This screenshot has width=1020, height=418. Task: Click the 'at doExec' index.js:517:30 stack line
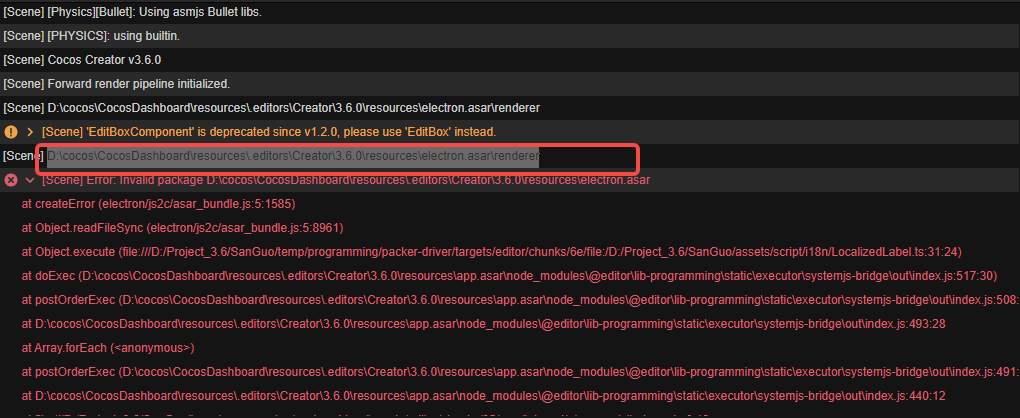coord(509,276)
